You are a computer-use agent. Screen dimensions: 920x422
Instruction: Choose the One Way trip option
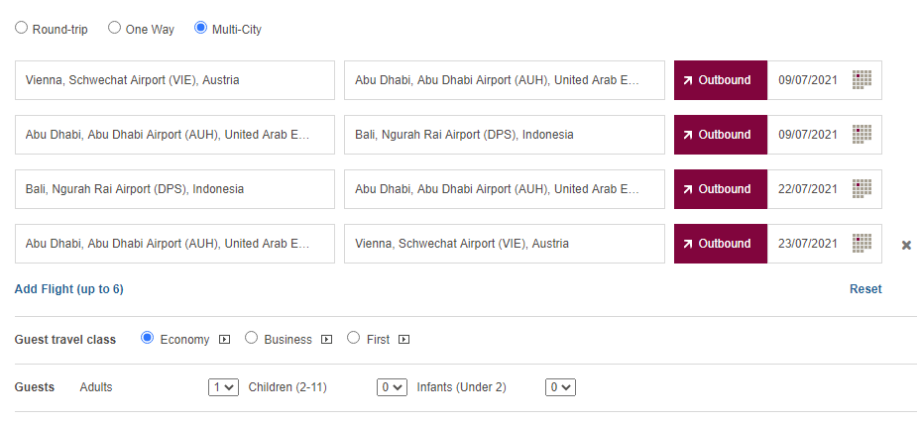click(x=114, y=29)
